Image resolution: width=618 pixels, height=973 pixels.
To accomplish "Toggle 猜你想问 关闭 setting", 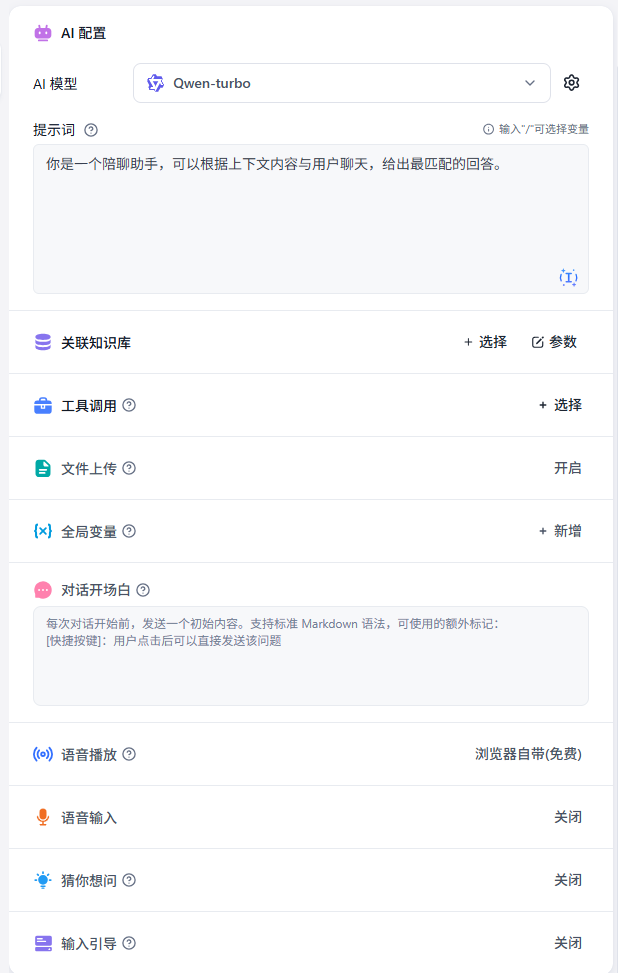I will 568,880.
